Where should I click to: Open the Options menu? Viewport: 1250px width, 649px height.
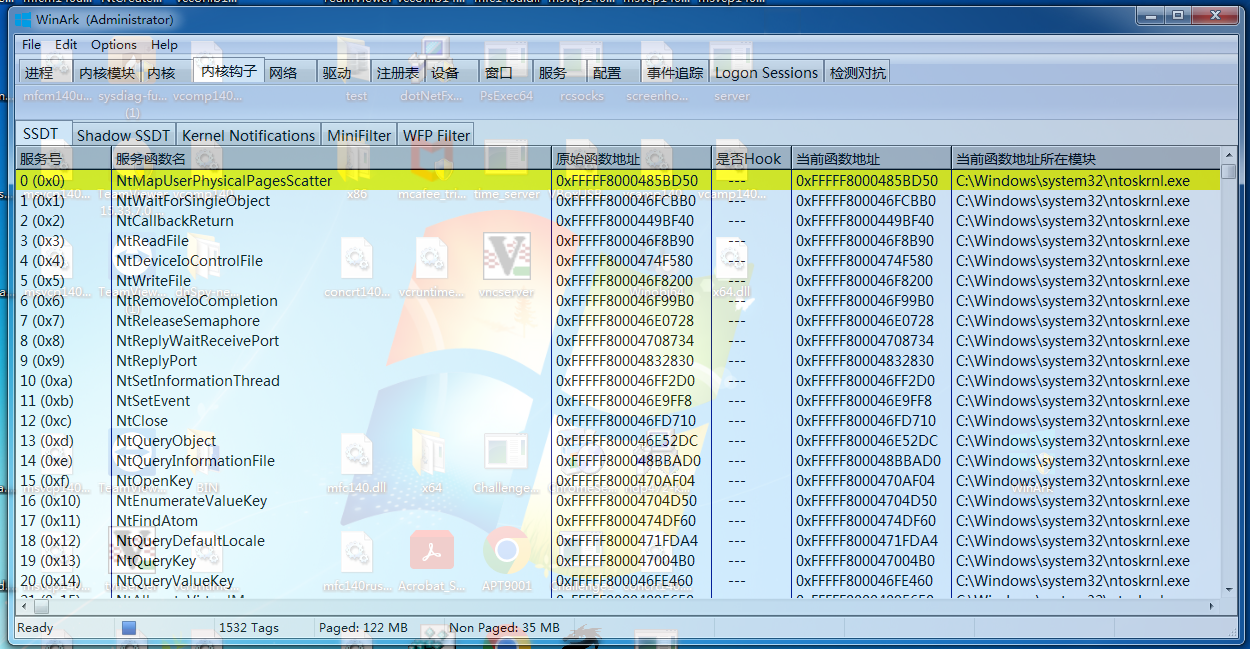click(114, 44)
